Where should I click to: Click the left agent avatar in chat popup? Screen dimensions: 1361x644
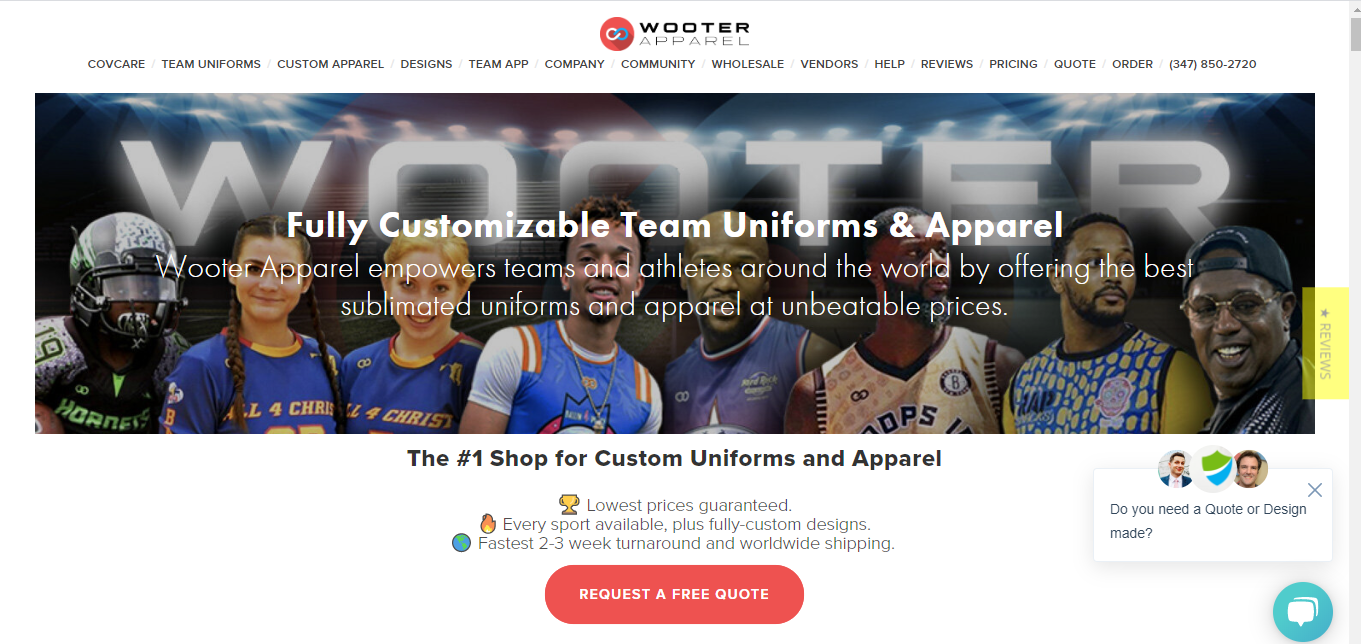pyautogui.click(x=1177, y=469)
